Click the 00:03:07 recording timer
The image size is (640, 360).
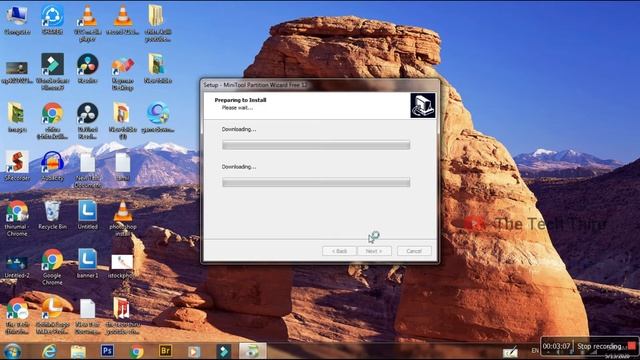556,346
